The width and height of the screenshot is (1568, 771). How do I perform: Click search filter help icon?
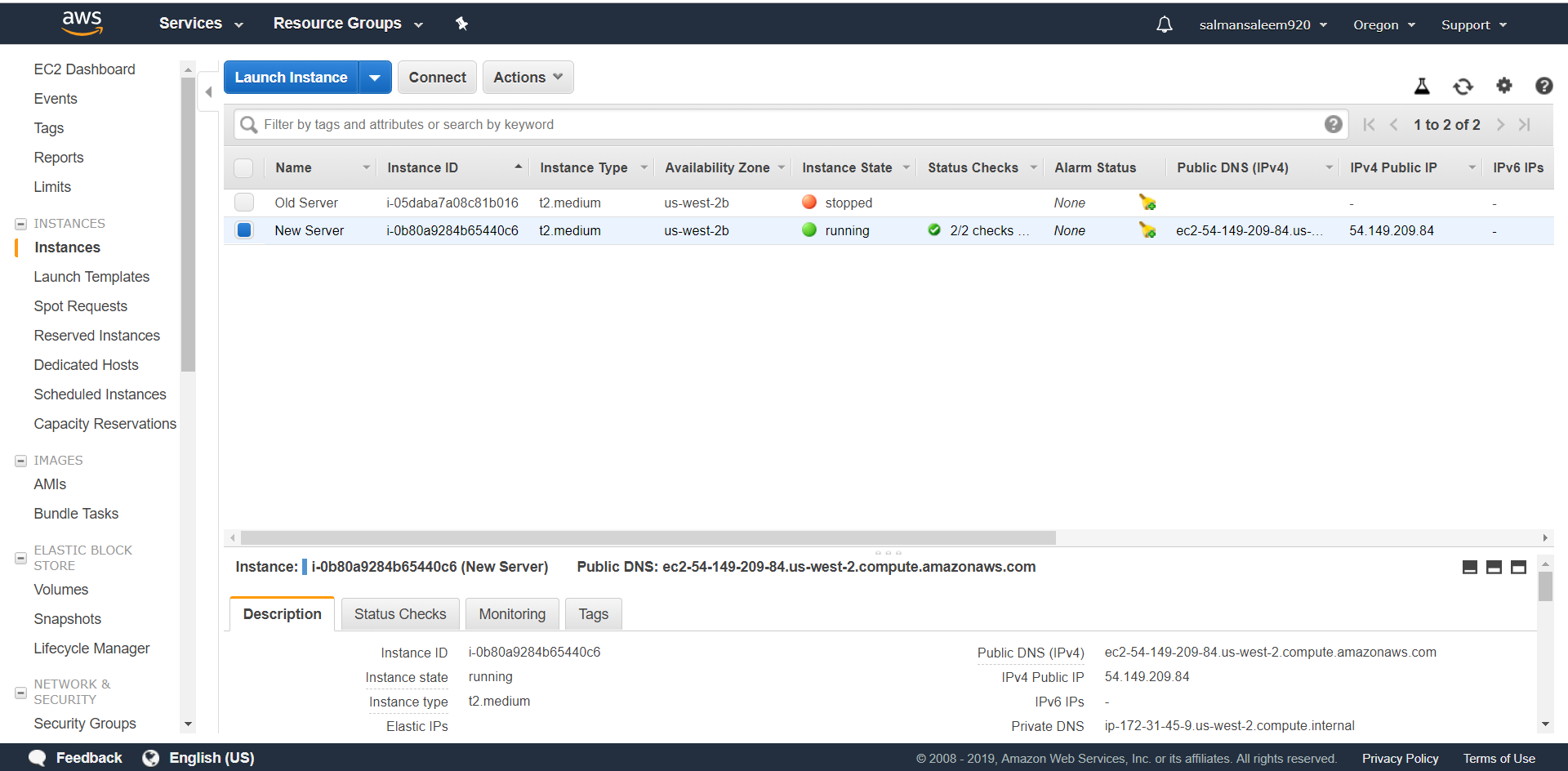pos(1333,124)
